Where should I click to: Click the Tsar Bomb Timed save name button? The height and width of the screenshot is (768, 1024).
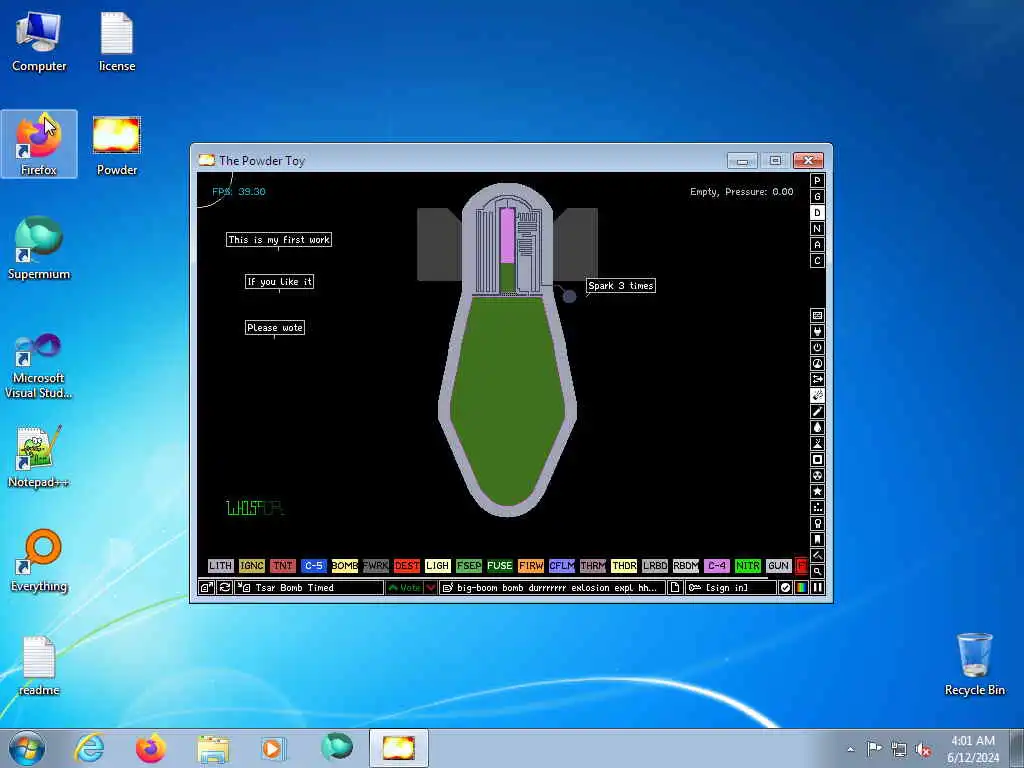click(x=309, y=587)
